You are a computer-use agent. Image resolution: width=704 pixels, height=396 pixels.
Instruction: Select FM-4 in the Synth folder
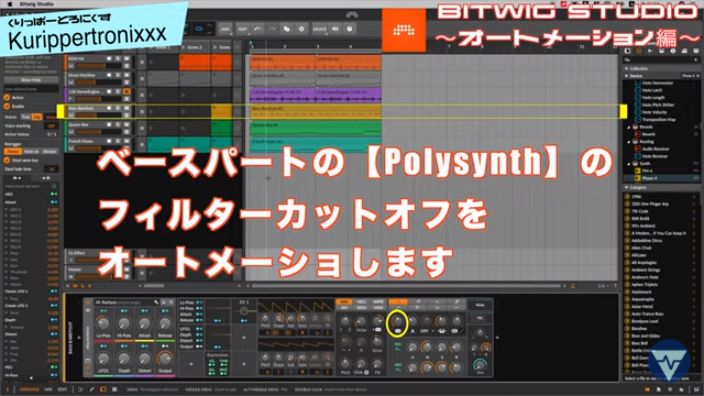647,171
